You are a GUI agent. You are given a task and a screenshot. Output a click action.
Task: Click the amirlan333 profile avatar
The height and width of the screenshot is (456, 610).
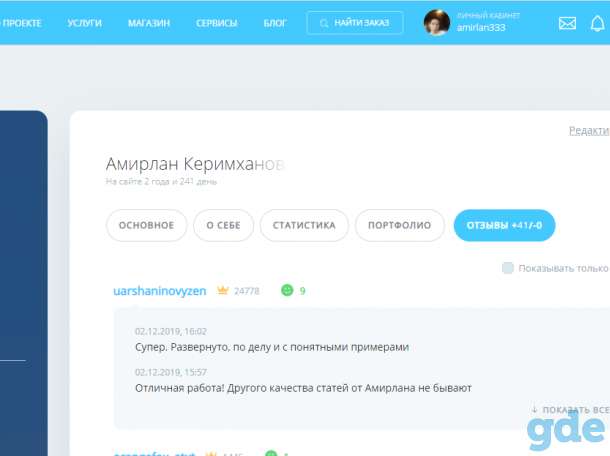(436, 23)
